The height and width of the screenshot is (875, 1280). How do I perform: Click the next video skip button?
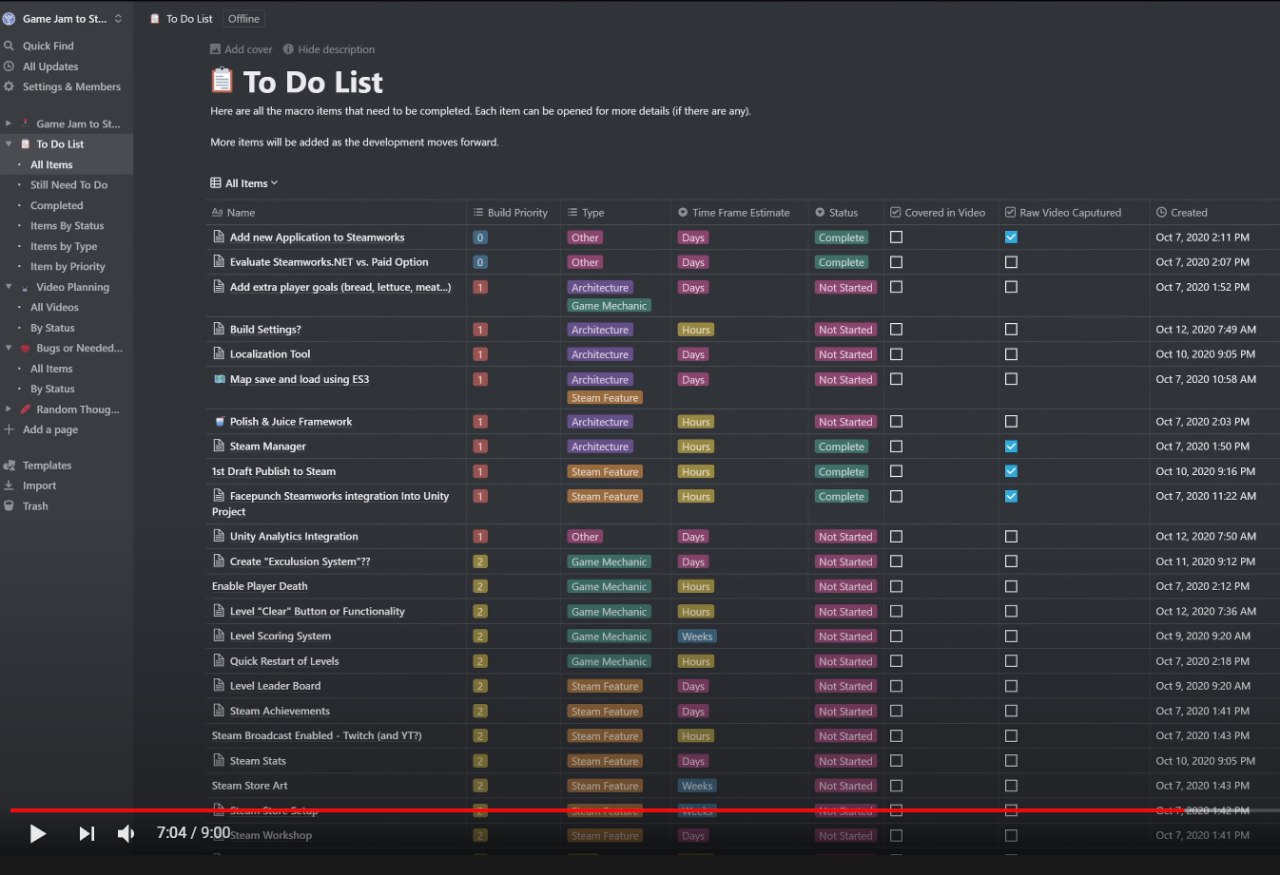(87, 833)
